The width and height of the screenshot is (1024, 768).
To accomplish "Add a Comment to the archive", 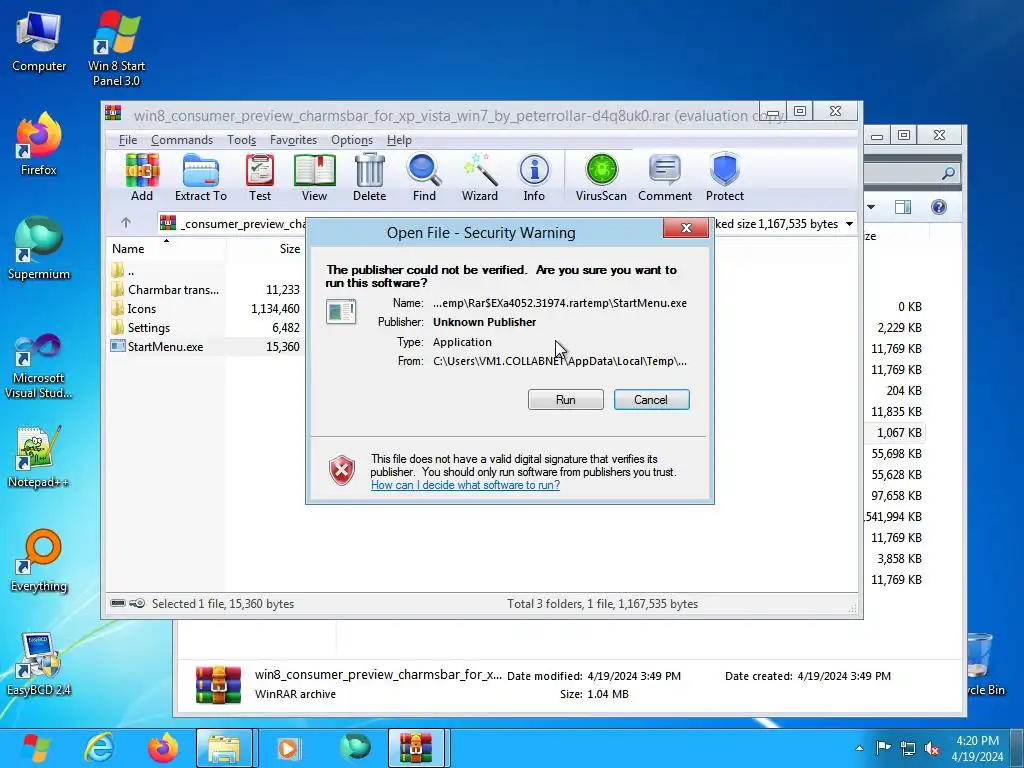I will [x=665, y=177].
